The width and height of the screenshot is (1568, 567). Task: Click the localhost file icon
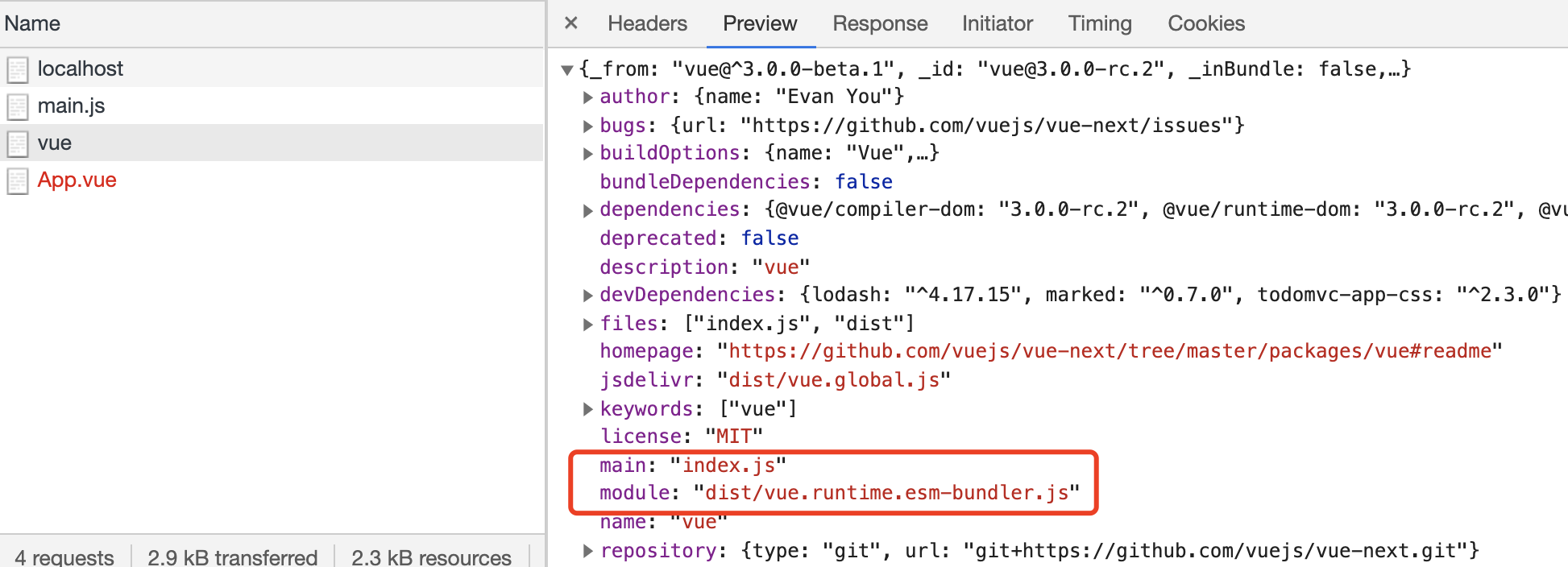tap(18, 69)
